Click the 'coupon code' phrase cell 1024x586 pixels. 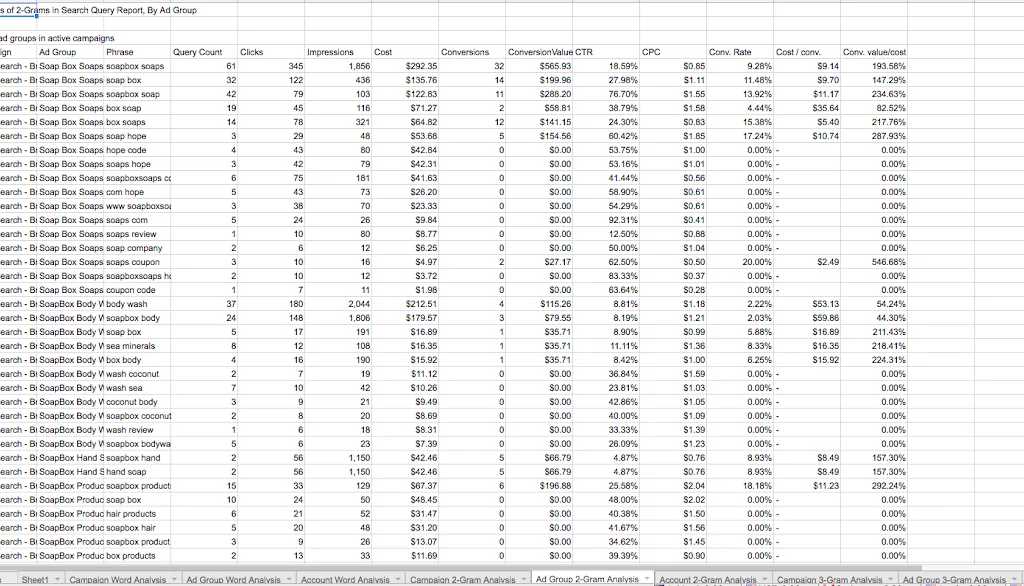137,290
